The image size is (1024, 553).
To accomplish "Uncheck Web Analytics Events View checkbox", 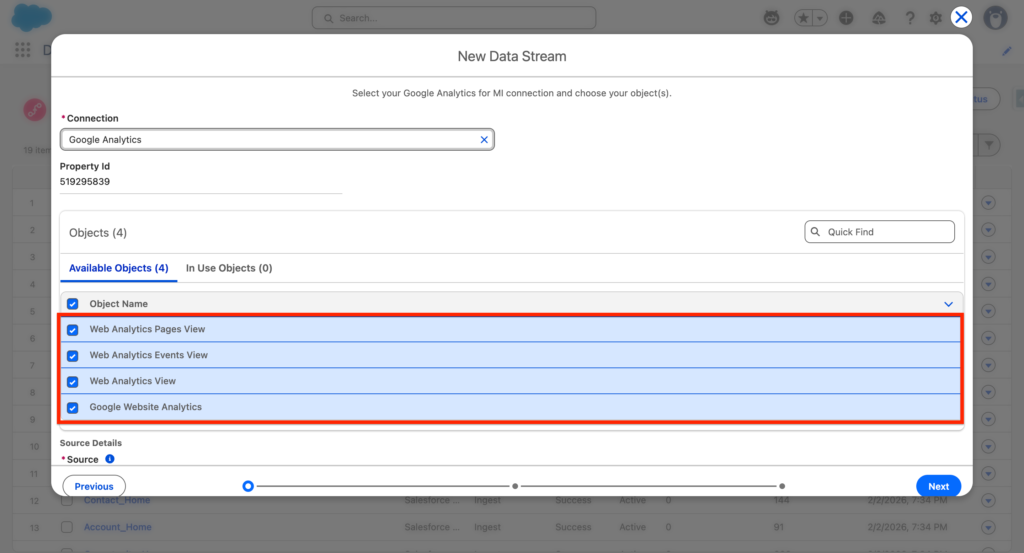I will 73,355.
